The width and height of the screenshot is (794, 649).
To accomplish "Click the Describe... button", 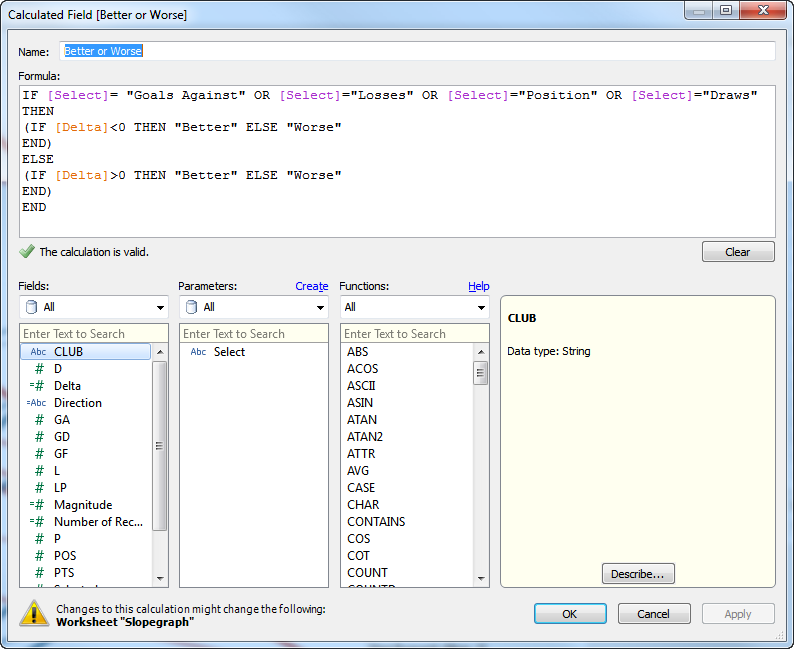I will (638, 574).
